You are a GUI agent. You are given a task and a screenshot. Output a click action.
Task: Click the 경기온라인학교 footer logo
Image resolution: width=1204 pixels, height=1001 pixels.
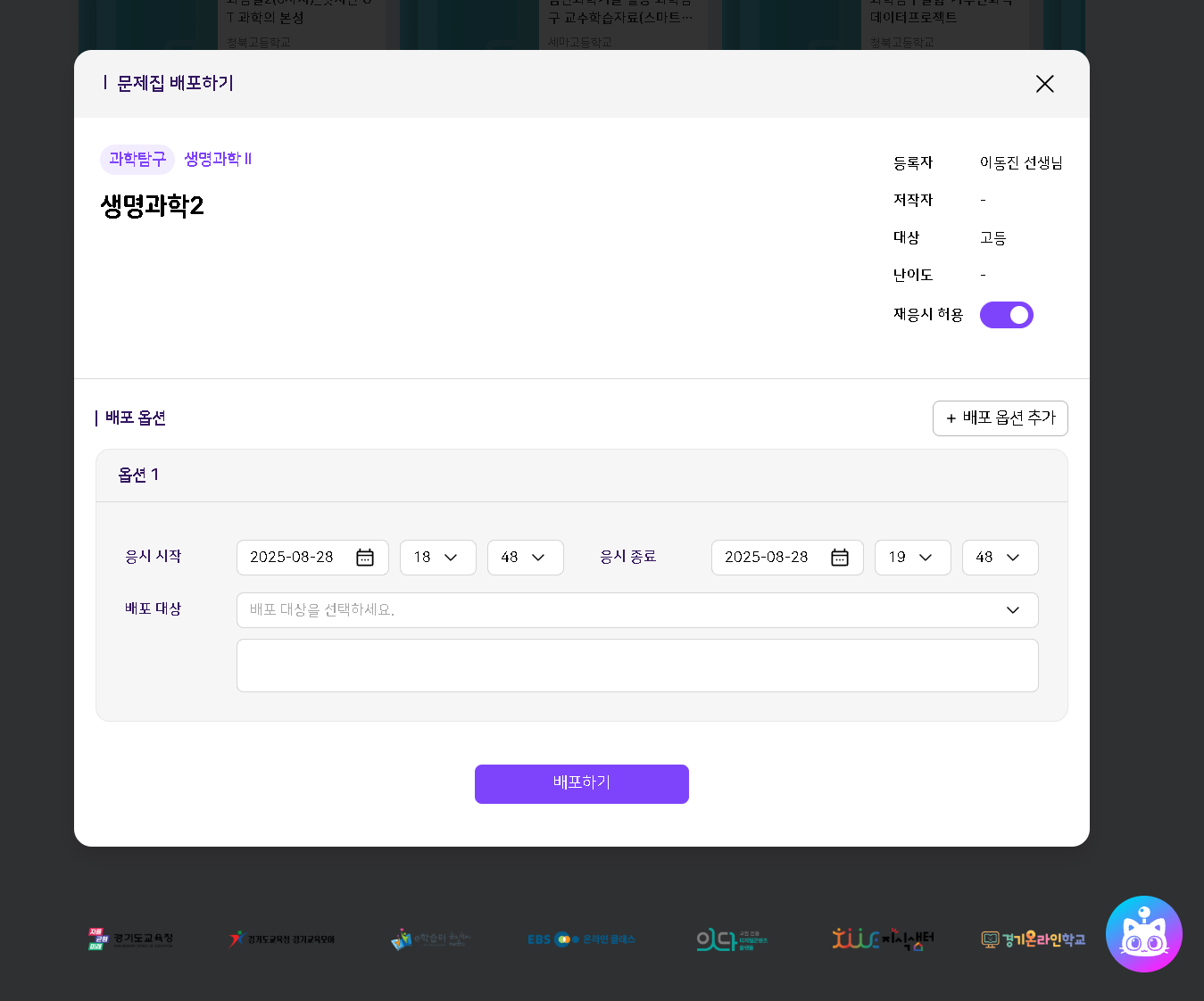1034,939
